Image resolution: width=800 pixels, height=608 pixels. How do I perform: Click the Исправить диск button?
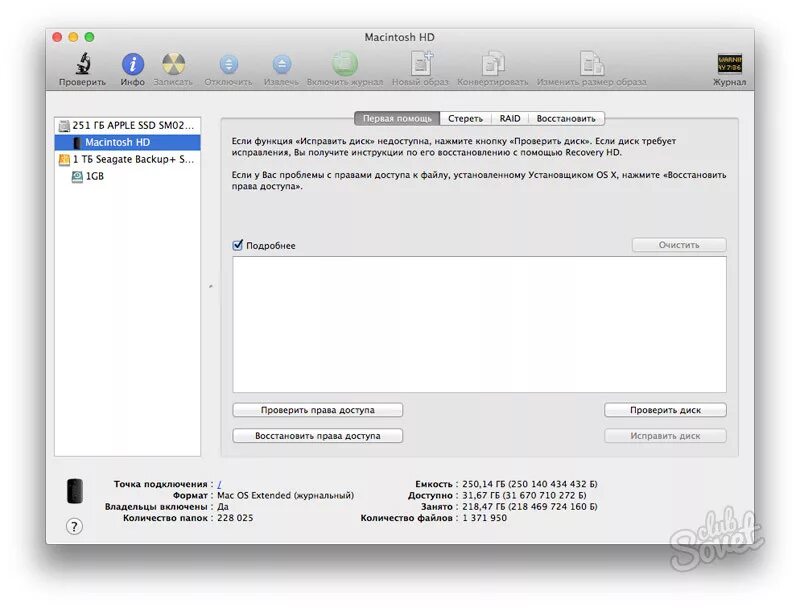click(x=665, y=436)
